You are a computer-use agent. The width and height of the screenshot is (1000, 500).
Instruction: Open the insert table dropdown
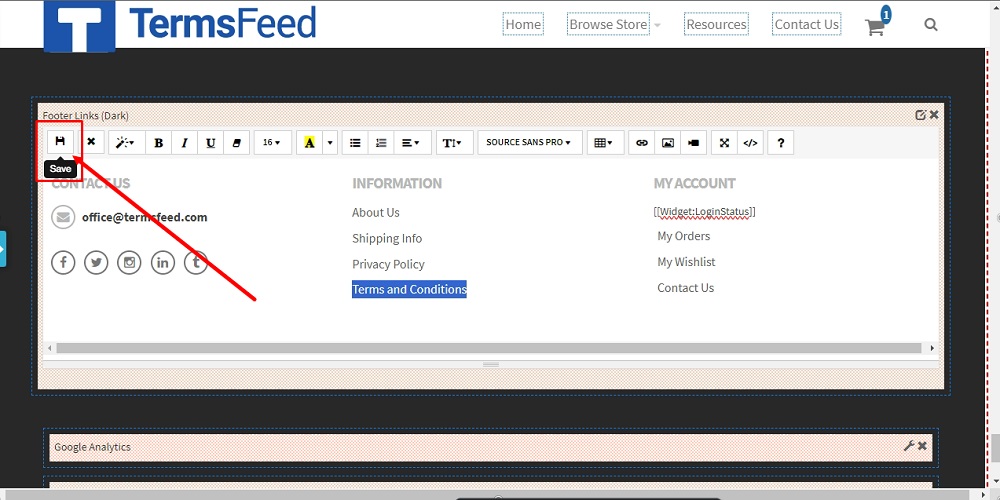[x=604, y=142]
